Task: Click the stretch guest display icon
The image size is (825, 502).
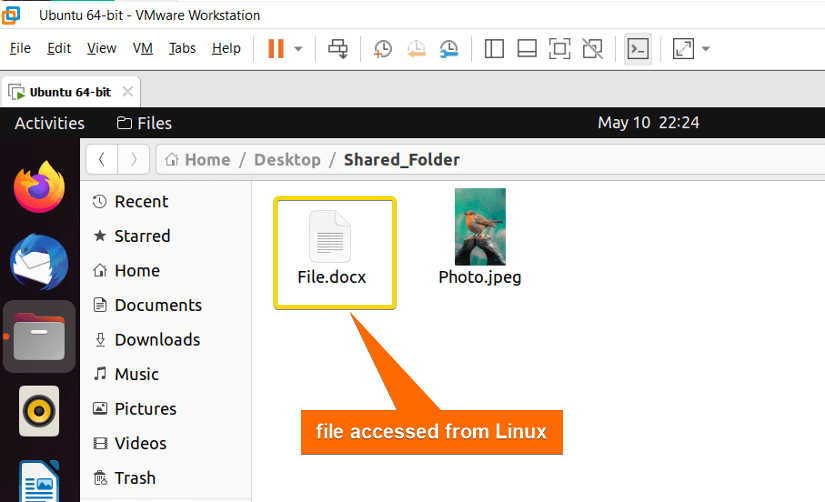Action: [x=683, y=49]
